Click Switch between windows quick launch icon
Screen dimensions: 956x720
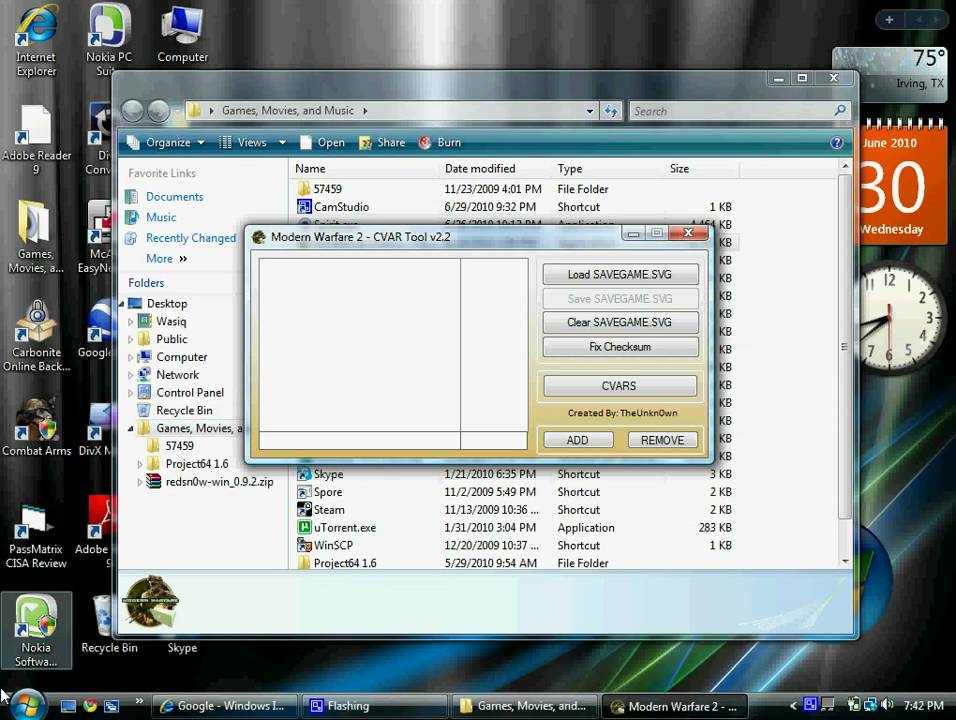(x=112, y=706)
